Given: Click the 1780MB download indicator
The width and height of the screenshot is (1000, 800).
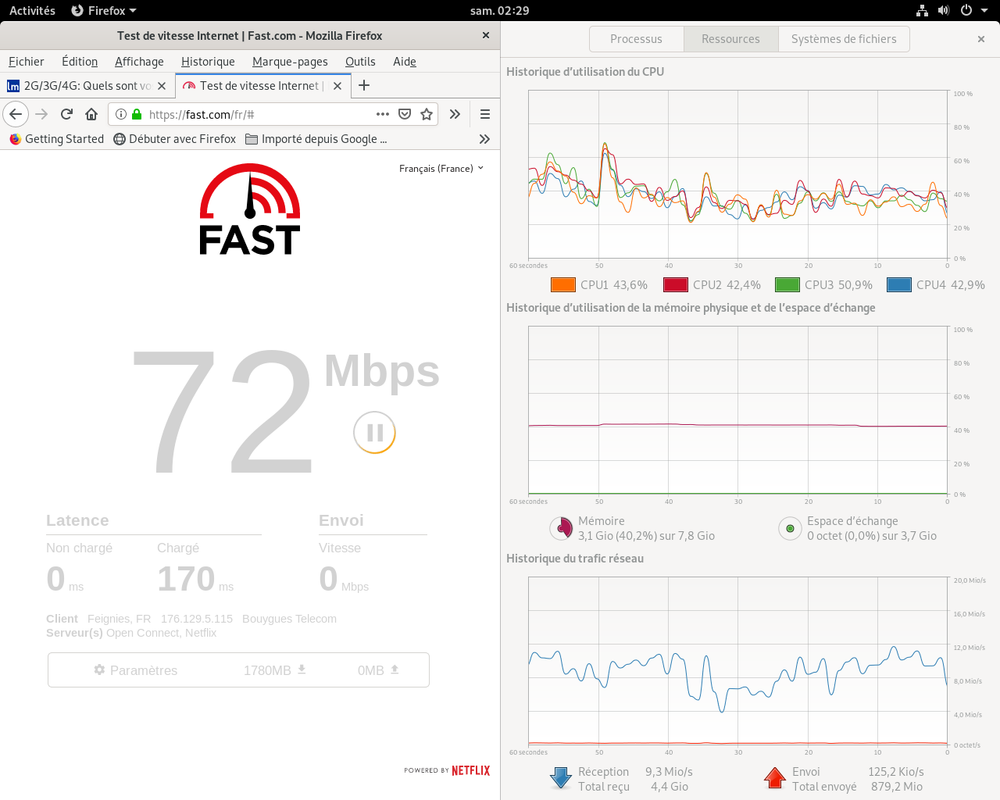Looking at the screenshot, I should [275, 670].
